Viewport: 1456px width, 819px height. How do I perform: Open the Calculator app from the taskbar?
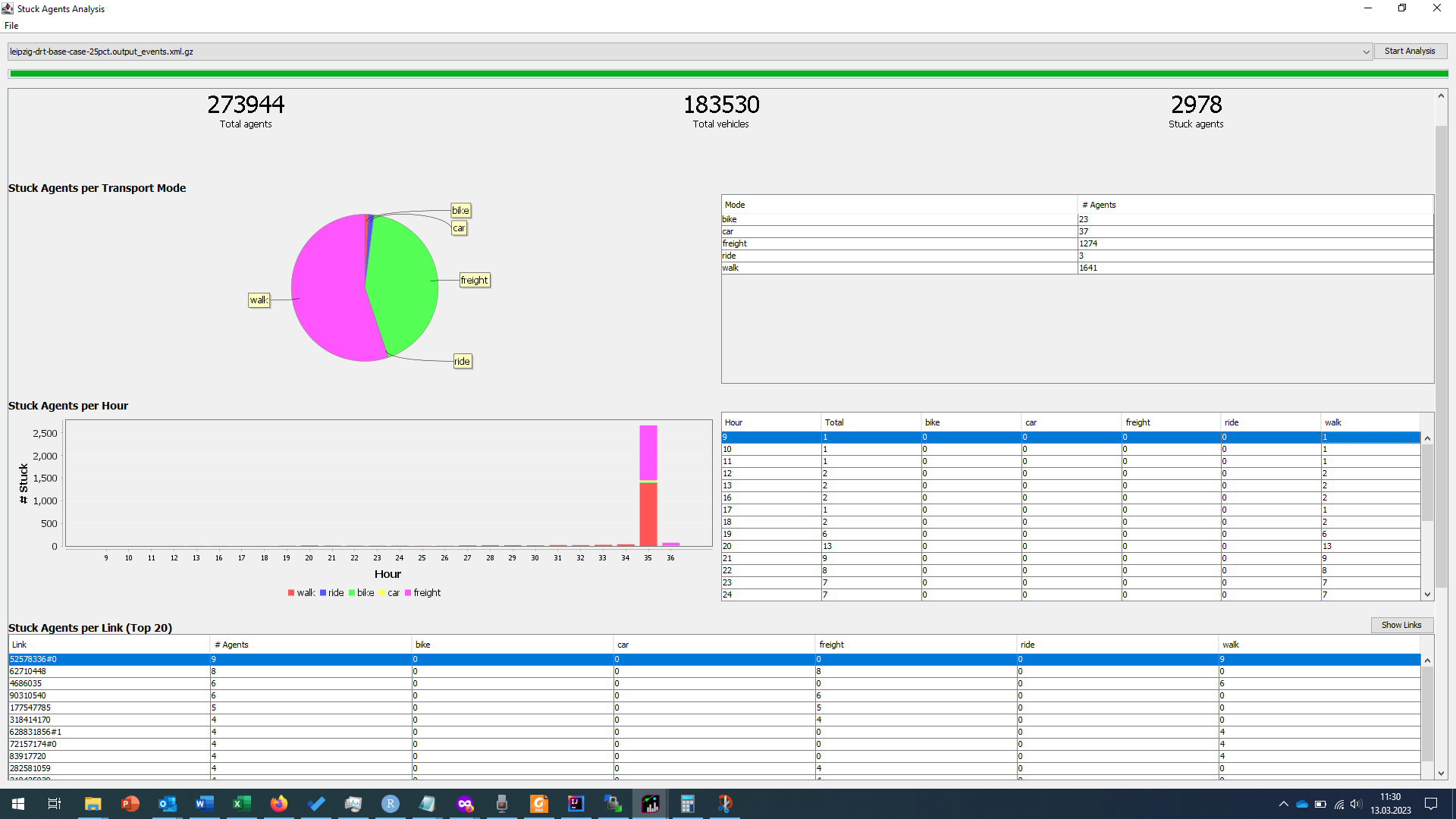[x=687, y=804]
